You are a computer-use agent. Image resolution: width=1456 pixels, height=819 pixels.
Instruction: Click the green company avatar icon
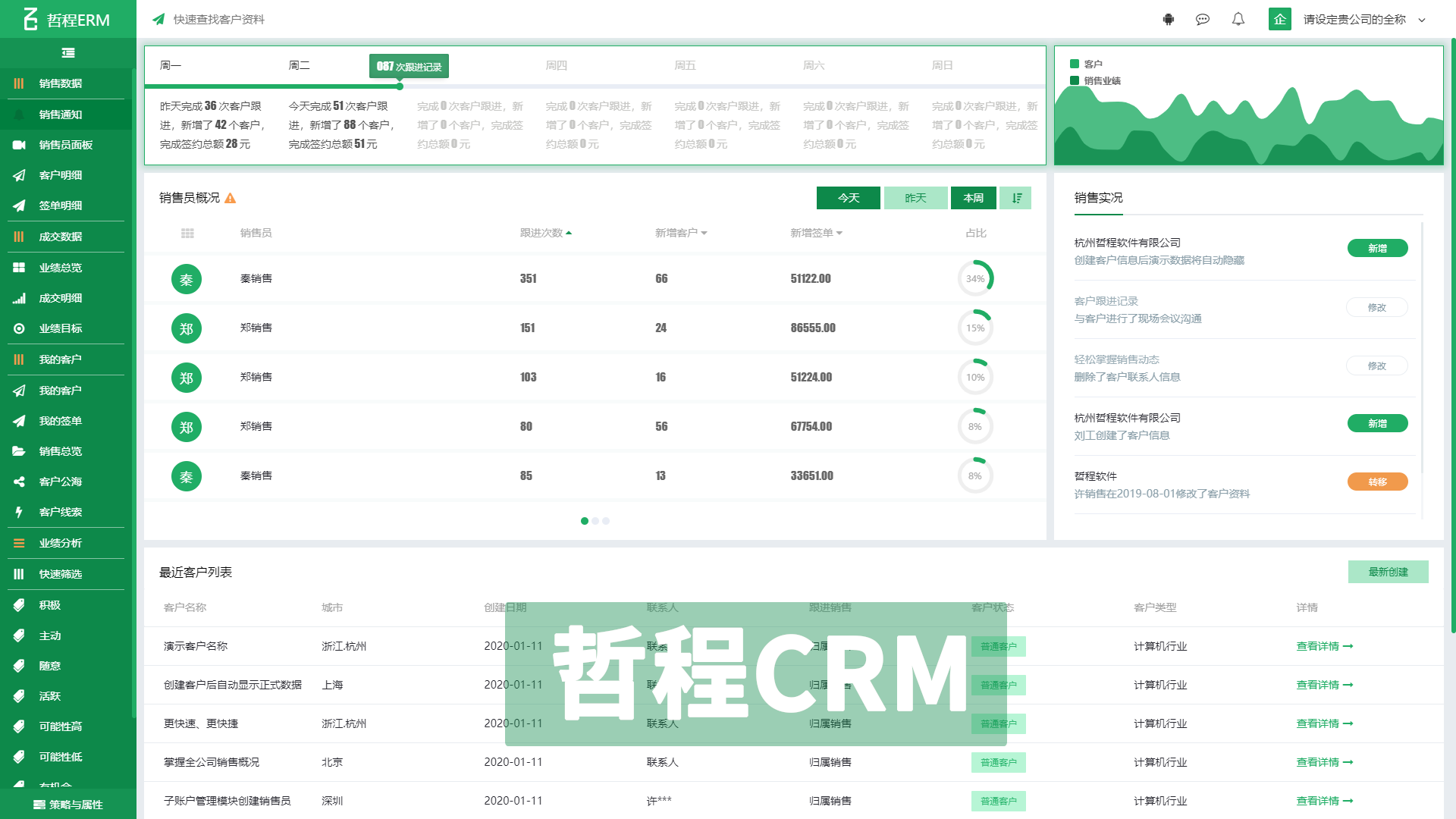(x=1280, y=20)
